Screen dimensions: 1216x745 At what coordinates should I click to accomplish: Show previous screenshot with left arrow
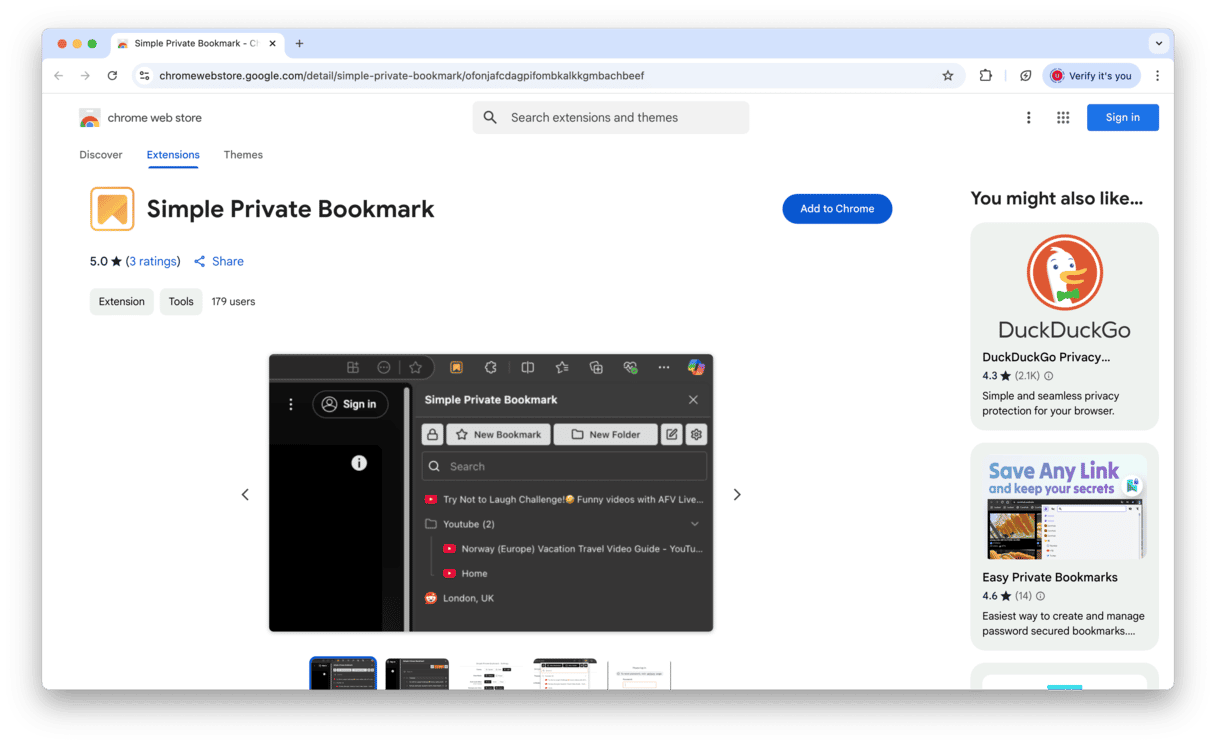(245, 494)
